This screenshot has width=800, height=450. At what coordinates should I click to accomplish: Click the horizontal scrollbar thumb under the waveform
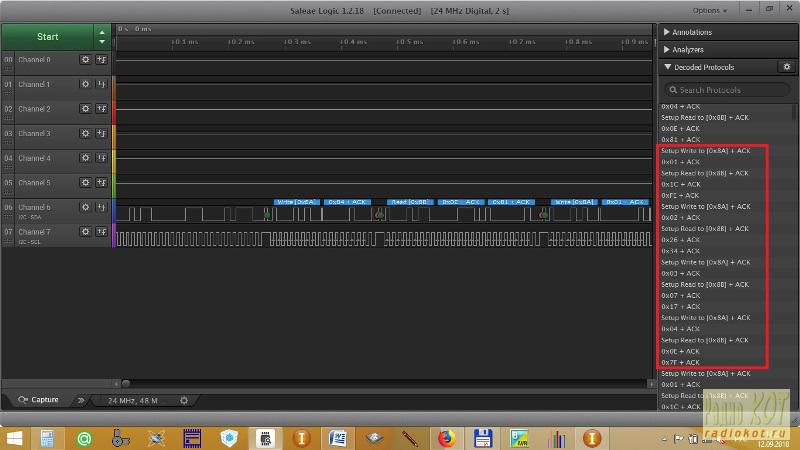[126, 383]
